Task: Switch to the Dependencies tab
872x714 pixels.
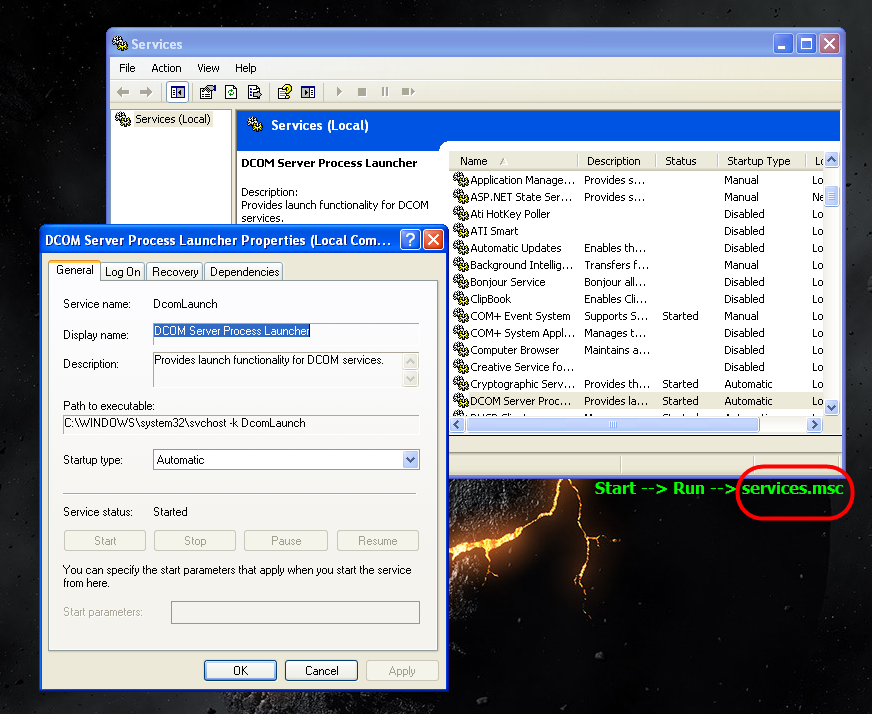Action: click(x=244, y=272)
